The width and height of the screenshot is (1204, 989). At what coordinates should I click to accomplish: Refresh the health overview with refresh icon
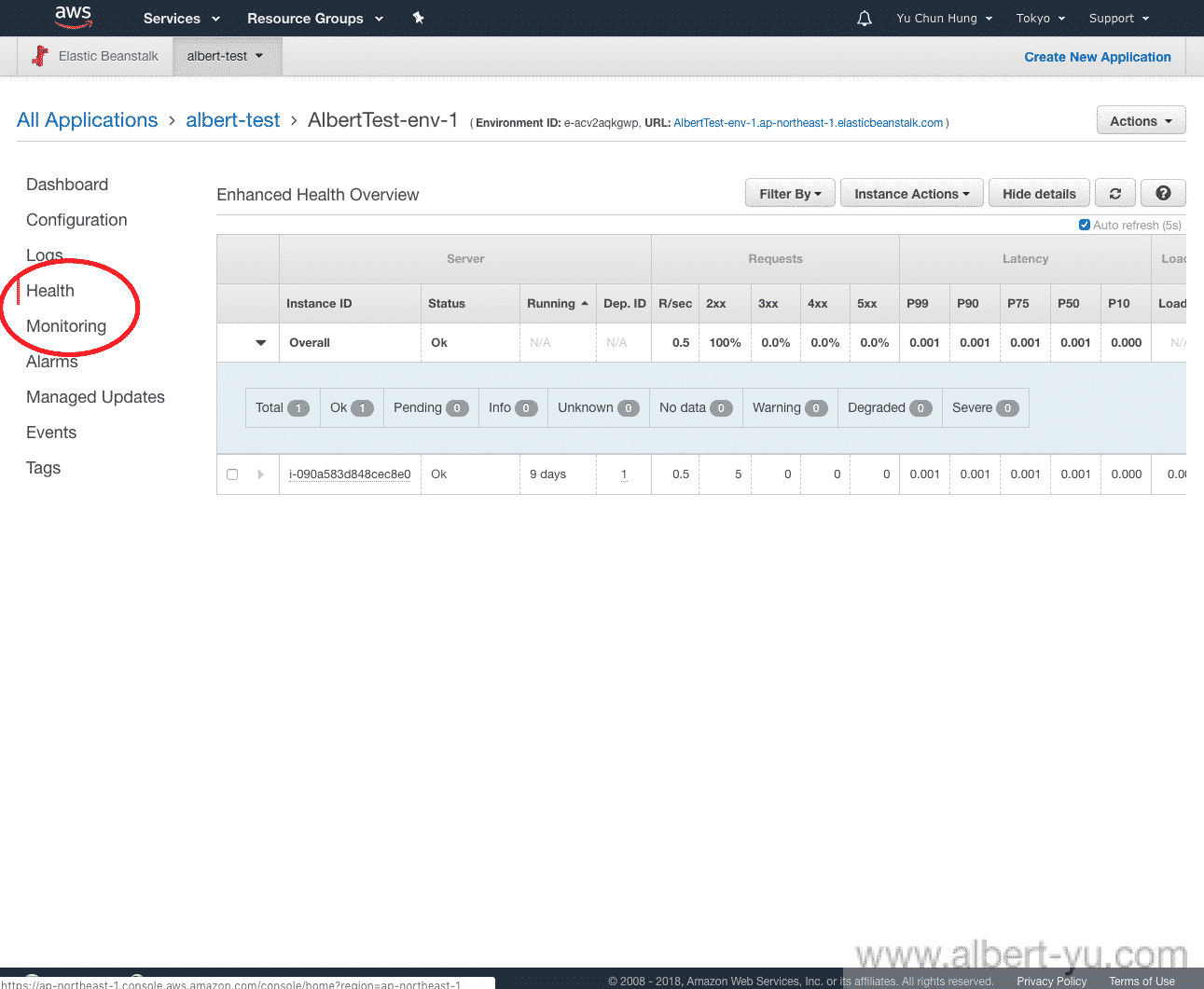(x=1114, y=193)
